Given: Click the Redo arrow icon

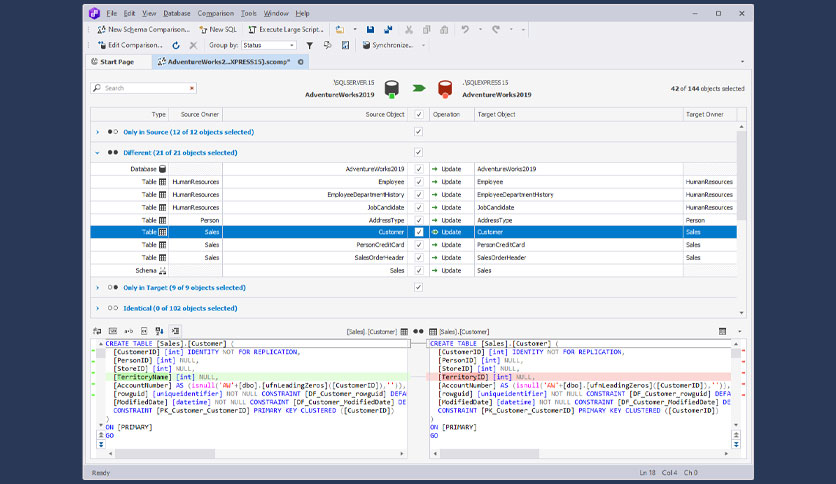Looking at the screenshot, I should coord(496,29).
